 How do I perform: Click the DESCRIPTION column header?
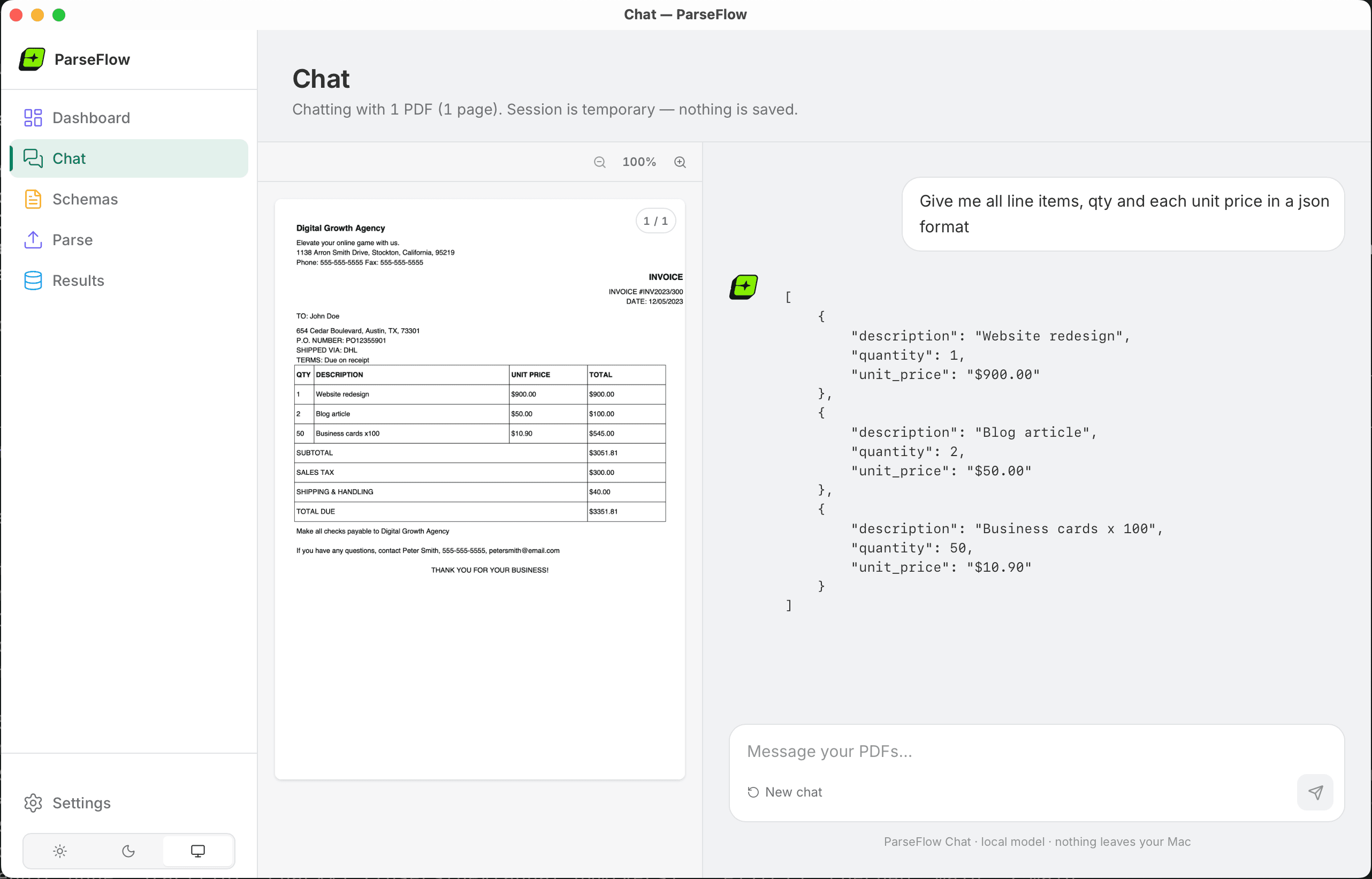tap(339, 375)
